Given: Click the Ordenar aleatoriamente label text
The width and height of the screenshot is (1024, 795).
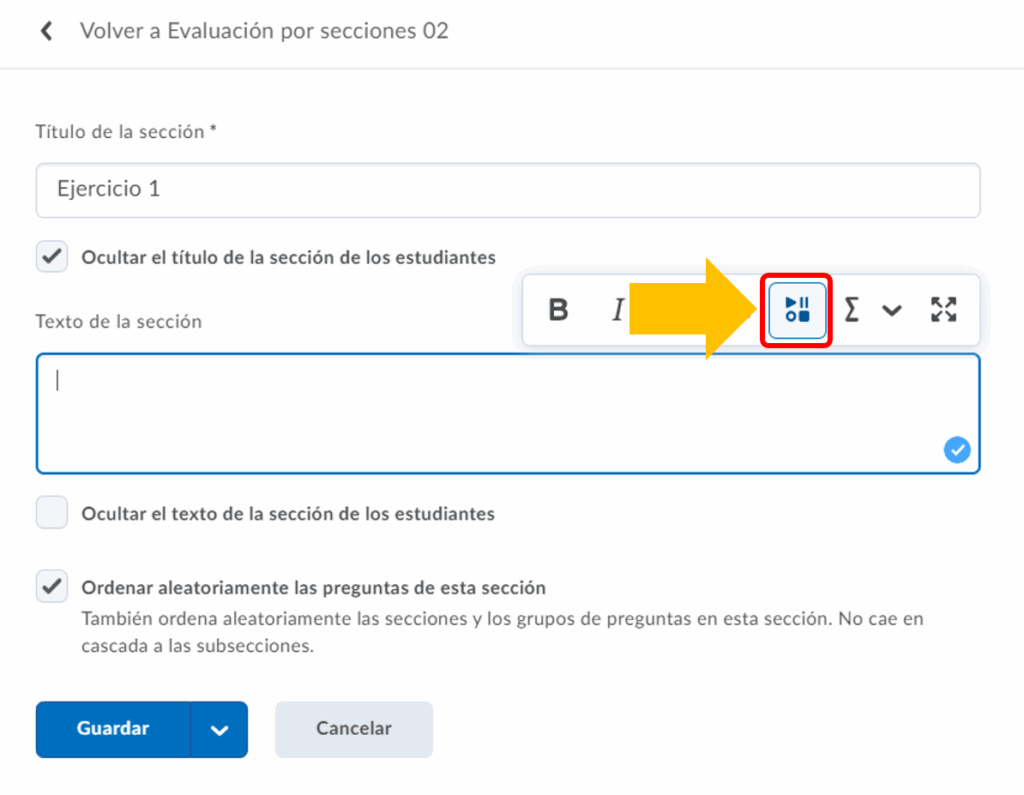Looking at the screenshot, I should pos(313,587).
